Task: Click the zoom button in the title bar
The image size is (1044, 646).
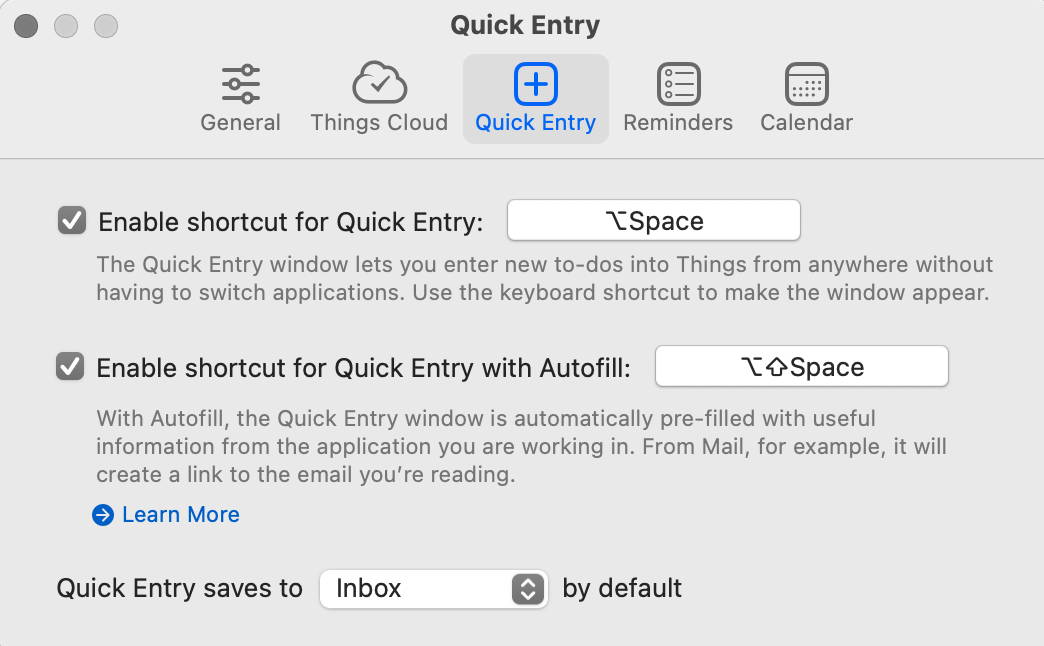Action: (106, 26)
